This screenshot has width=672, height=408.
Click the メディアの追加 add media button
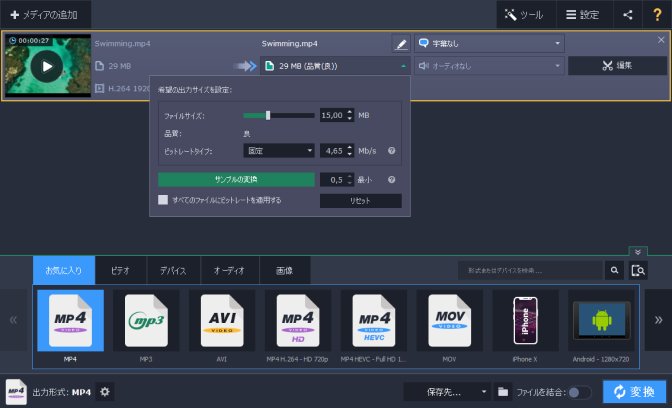(x=44, y=15)
